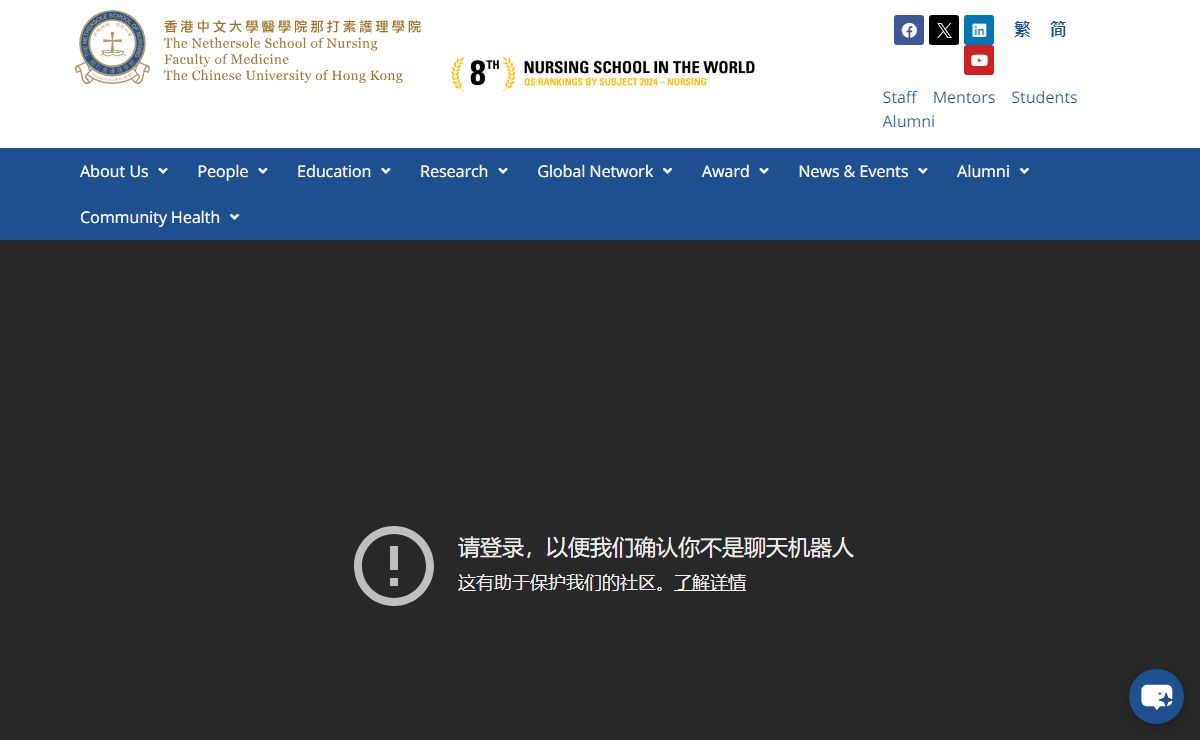This screenshot has height=740, width=1200.
Task: Switch to Simplified Chinese (简)
Action: [1058, 30]
